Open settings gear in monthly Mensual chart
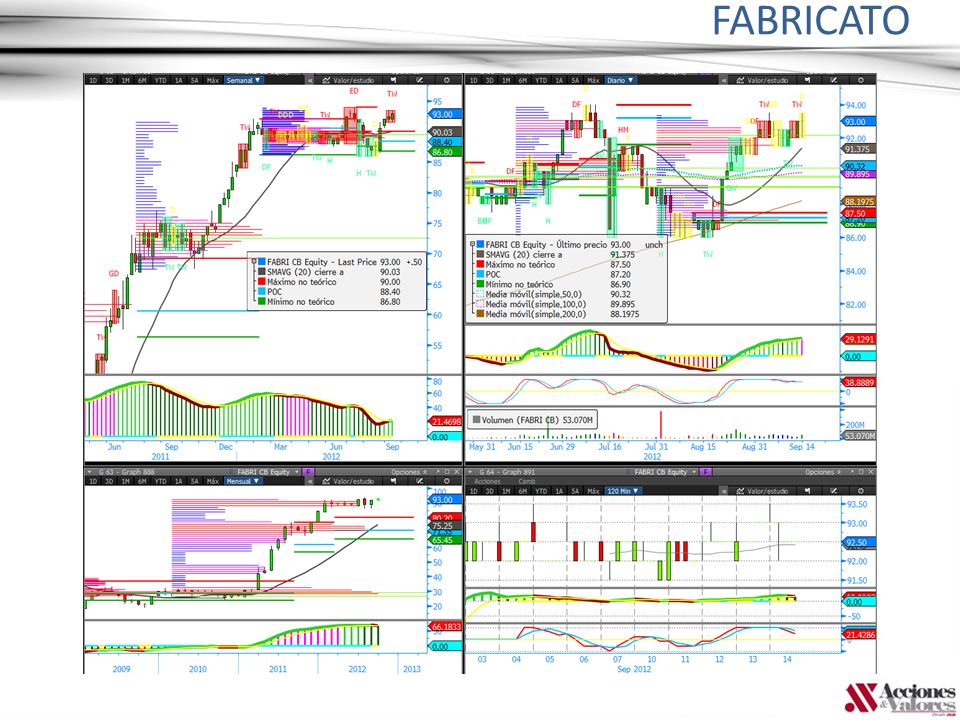This screenshot has width=960, height=720. pyautogui.click(x=446, y=481)
